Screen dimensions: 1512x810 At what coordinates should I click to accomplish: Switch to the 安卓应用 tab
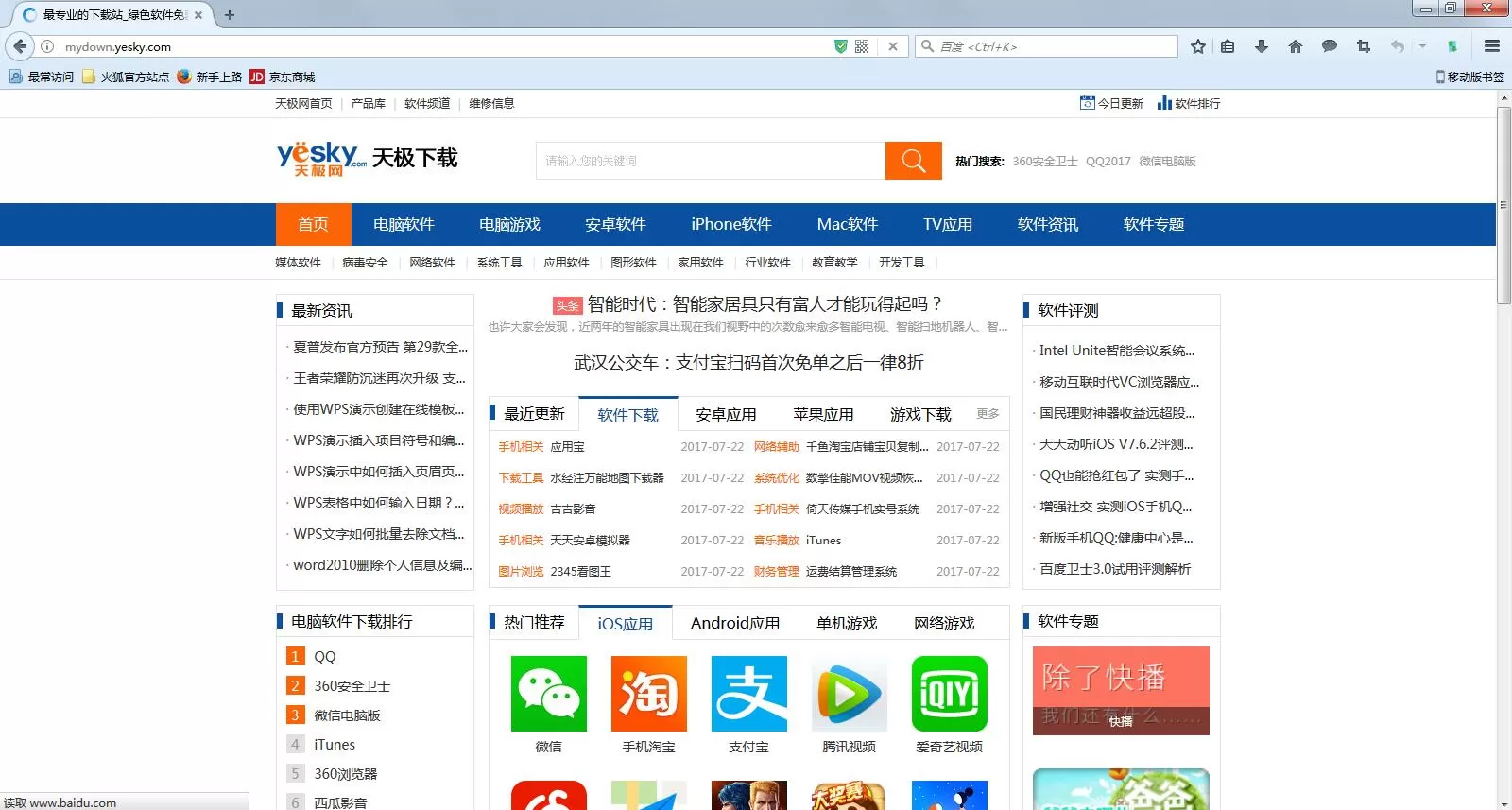726,414
